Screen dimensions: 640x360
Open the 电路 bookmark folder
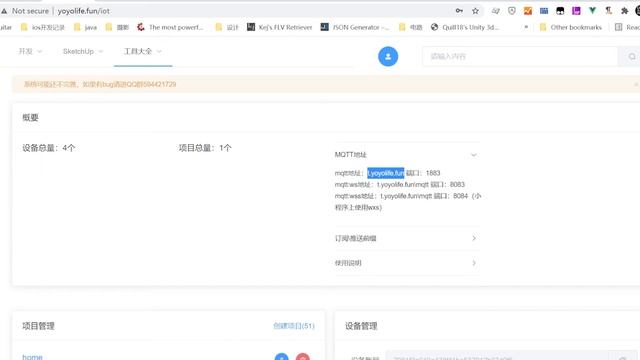411,27
